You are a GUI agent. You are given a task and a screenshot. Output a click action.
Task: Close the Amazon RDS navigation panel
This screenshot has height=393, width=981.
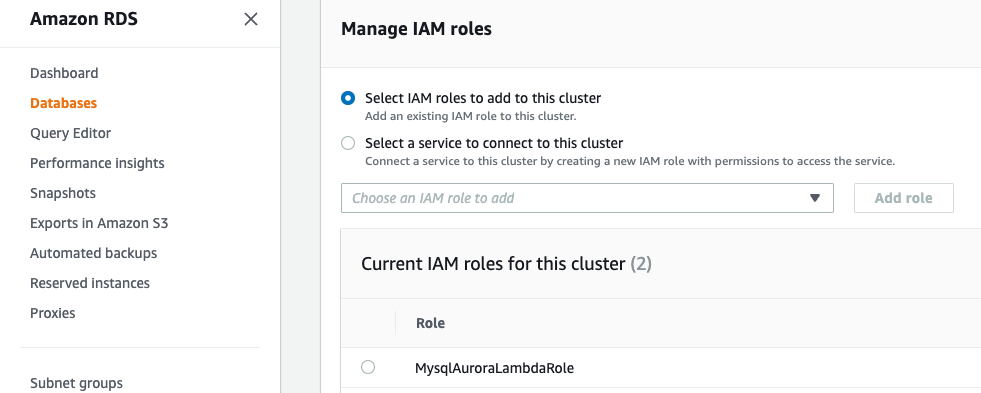[x=251, y=19]
